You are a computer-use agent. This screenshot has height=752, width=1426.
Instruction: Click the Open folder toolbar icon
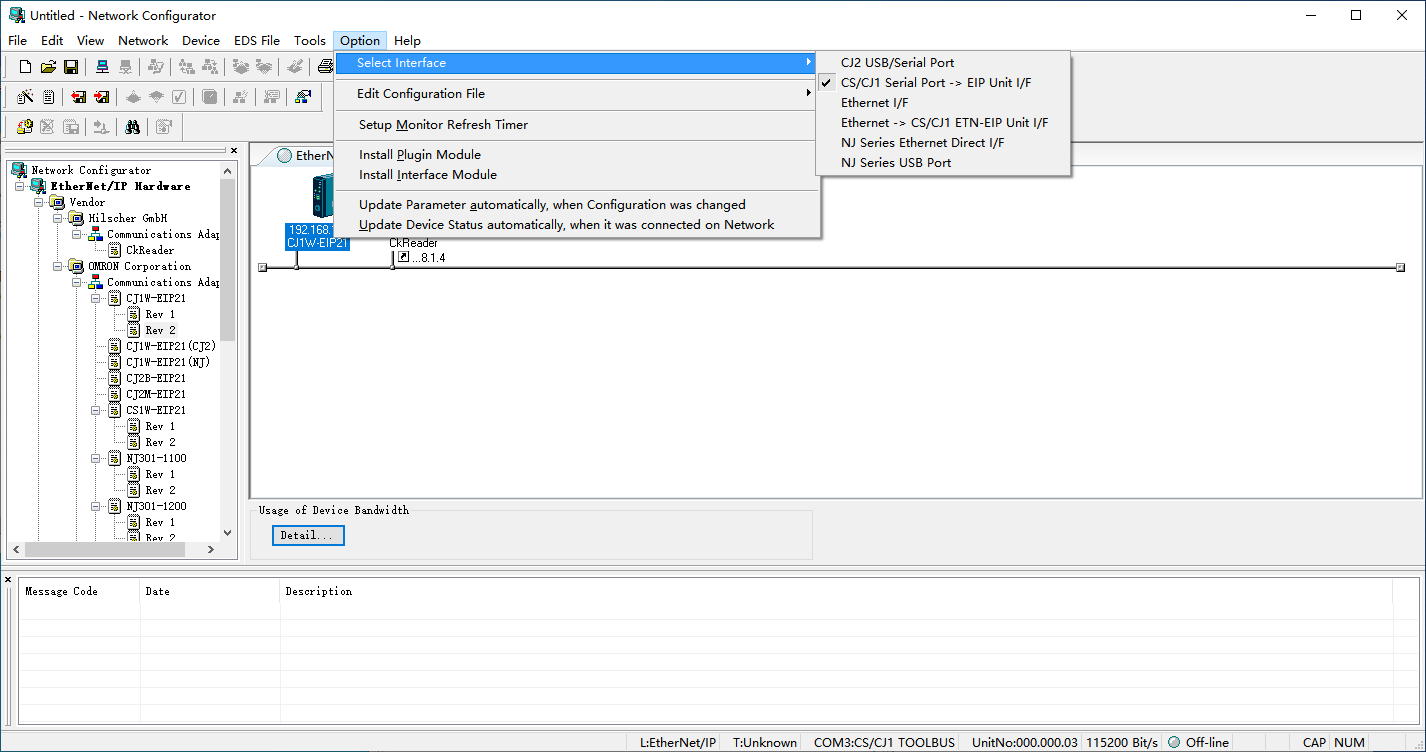(x=48, y=67)
